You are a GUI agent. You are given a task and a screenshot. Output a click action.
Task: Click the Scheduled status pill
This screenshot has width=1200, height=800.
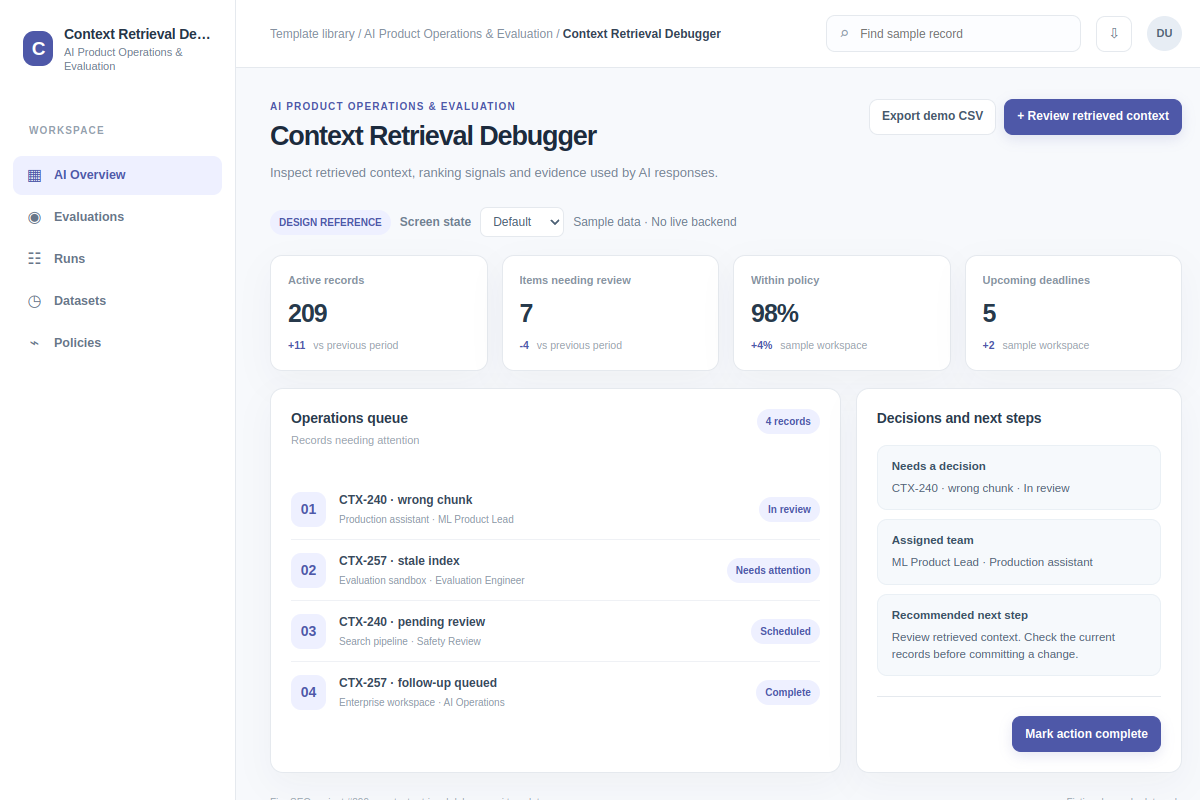click(x=785, y=632)
